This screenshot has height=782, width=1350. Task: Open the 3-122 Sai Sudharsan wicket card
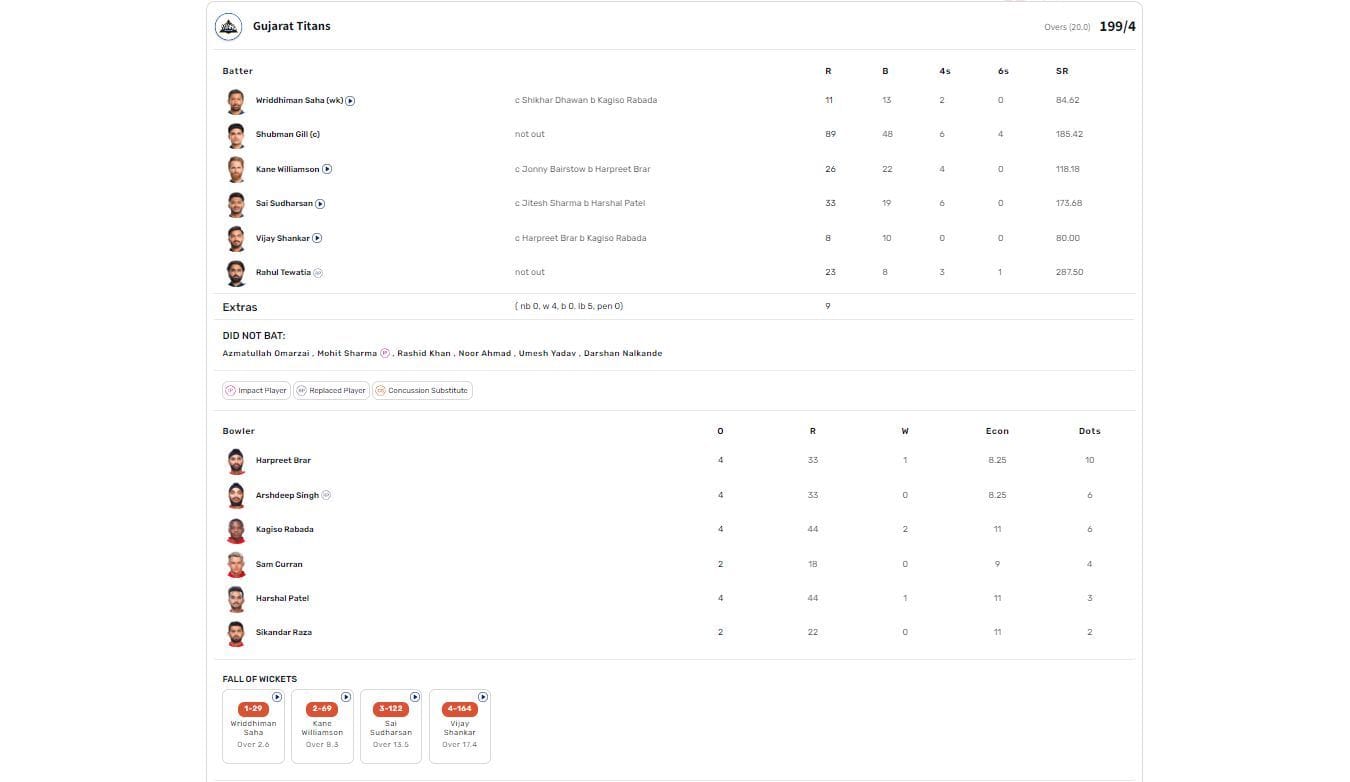tap(391, 727)
